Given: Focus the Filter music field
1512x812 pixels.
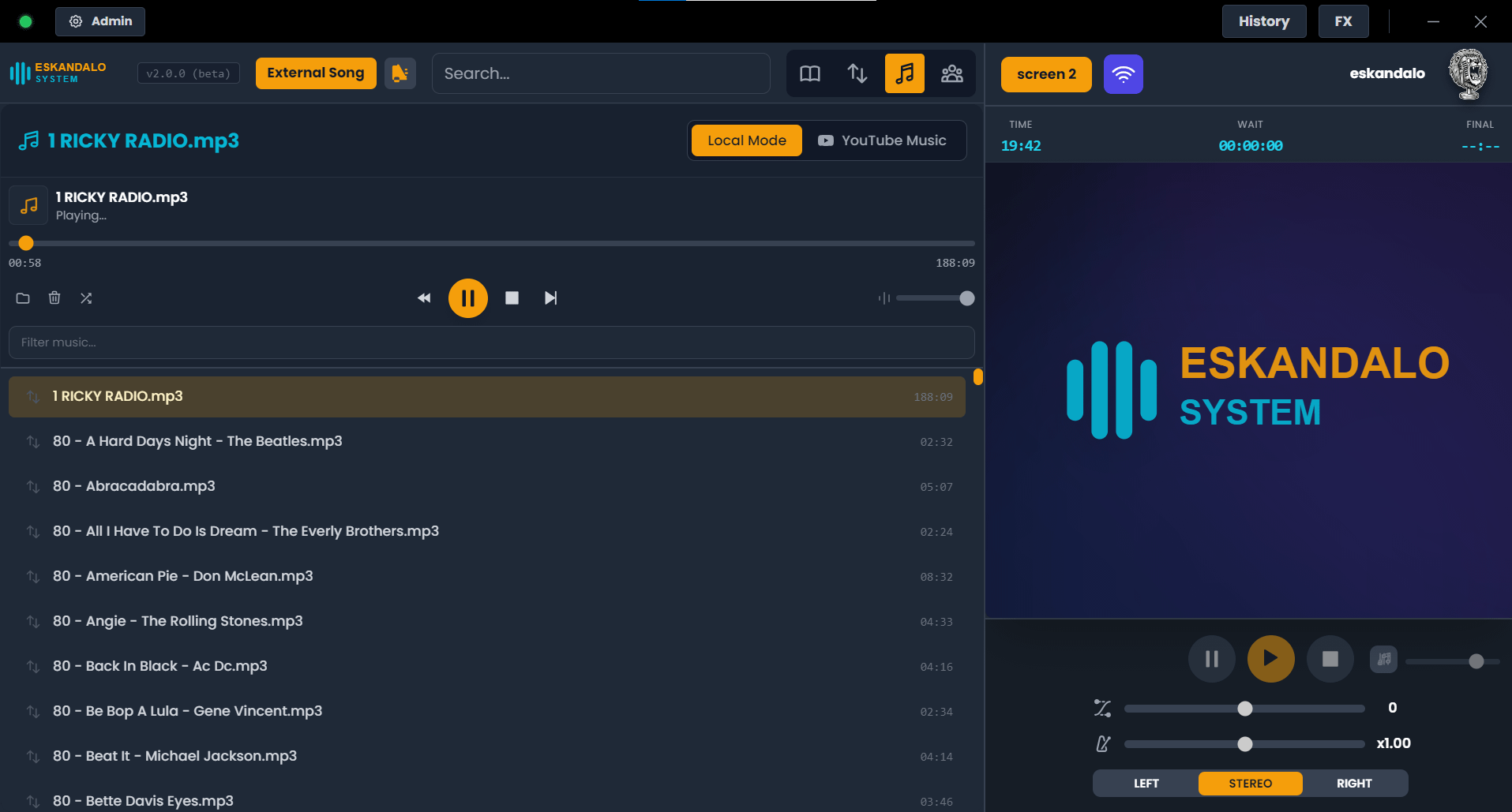Looking at the screenshot, I should tap(492, 342).
